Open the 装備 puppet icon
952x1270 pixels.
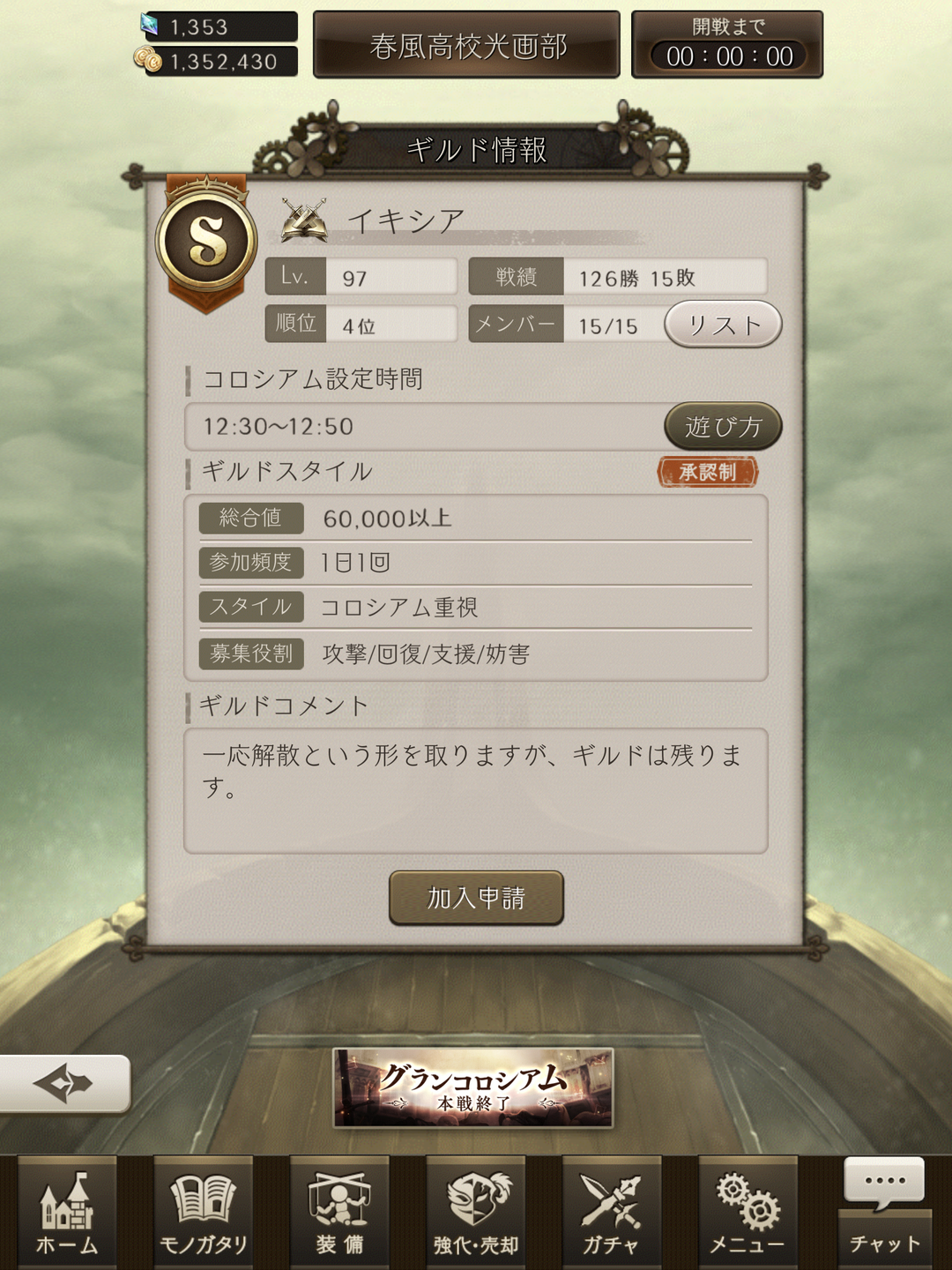tap(339, 1212)
